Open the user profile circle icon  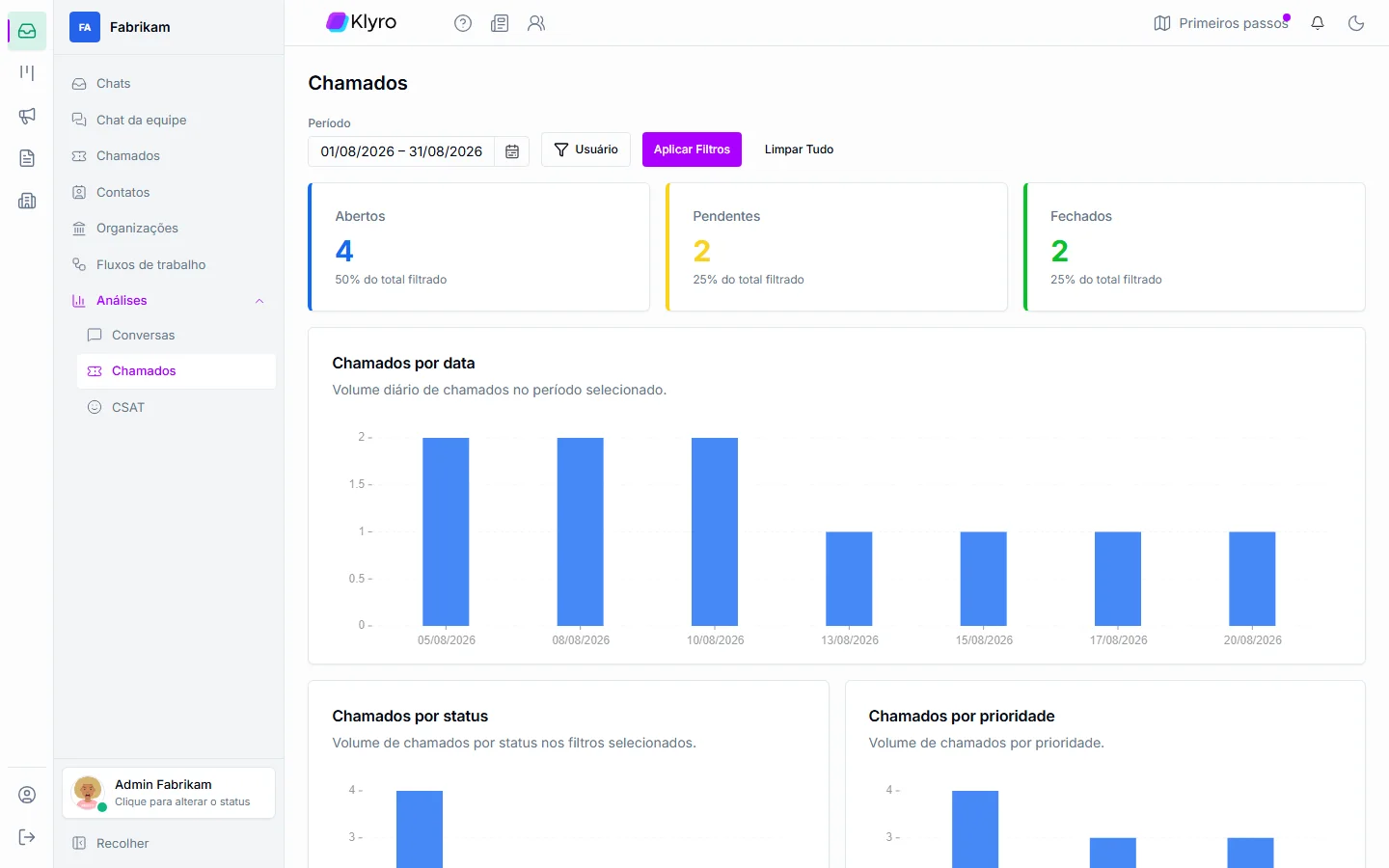click(x=27, y=795)
